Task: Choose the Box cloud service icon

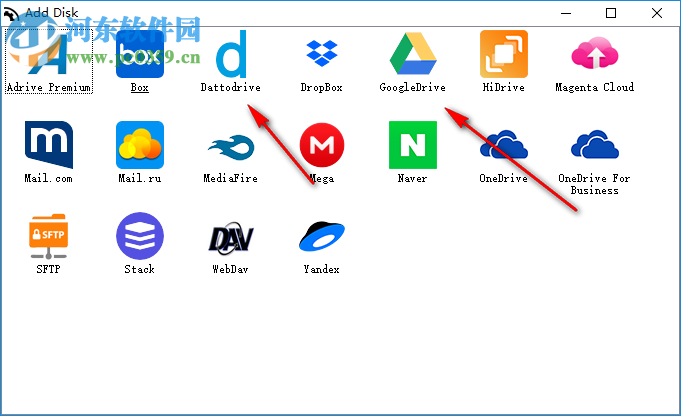Action: pyautogui.click(x=140, y=54)
